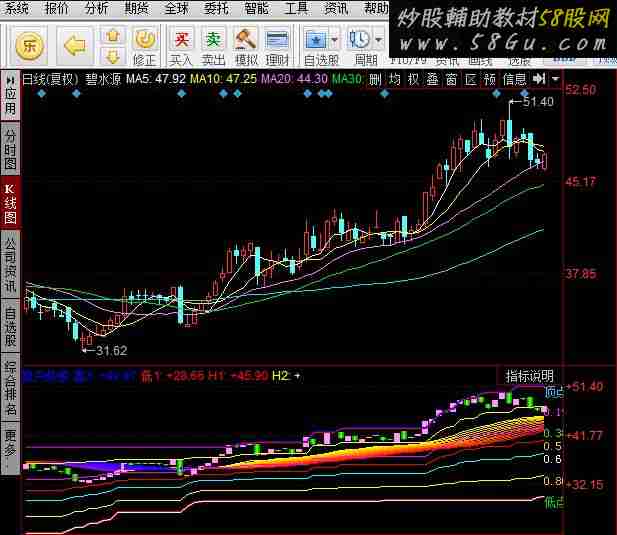Click the 窗 window button

451,79
